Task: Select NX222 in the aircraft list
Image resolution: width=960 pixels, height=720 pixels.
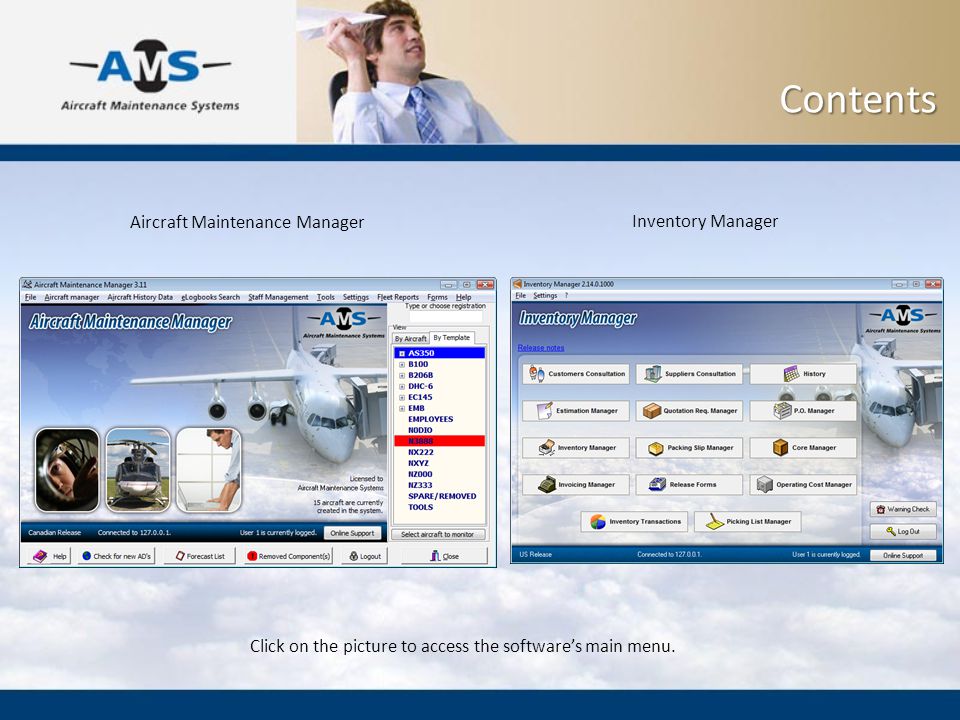Action: pos(421,452)
